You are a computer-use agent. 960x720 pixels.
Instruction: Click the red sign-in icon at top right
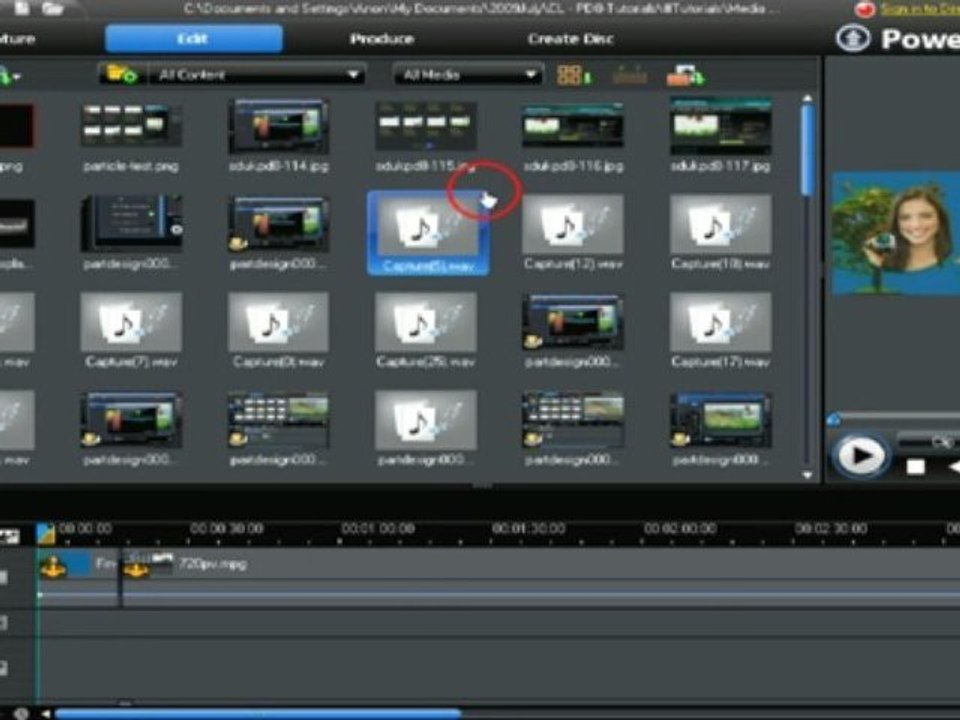point(864,9)
